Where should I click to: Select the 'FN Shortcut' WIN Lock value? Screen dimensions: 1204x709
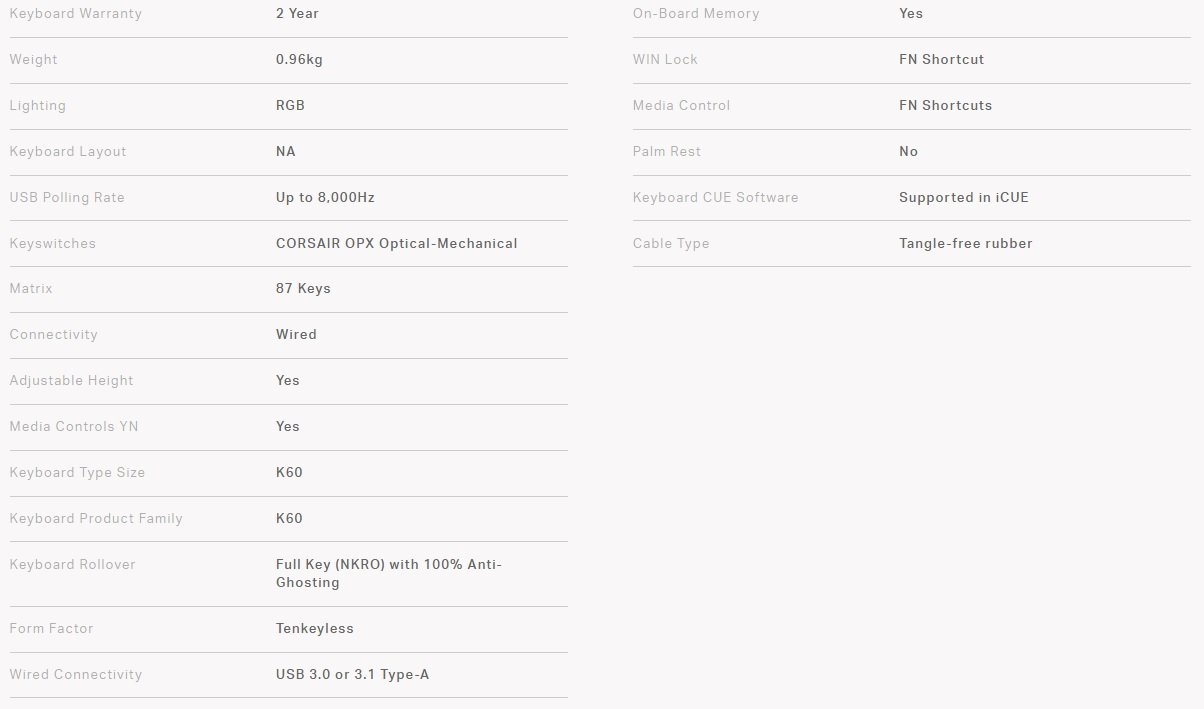click(x=941, y=60)
